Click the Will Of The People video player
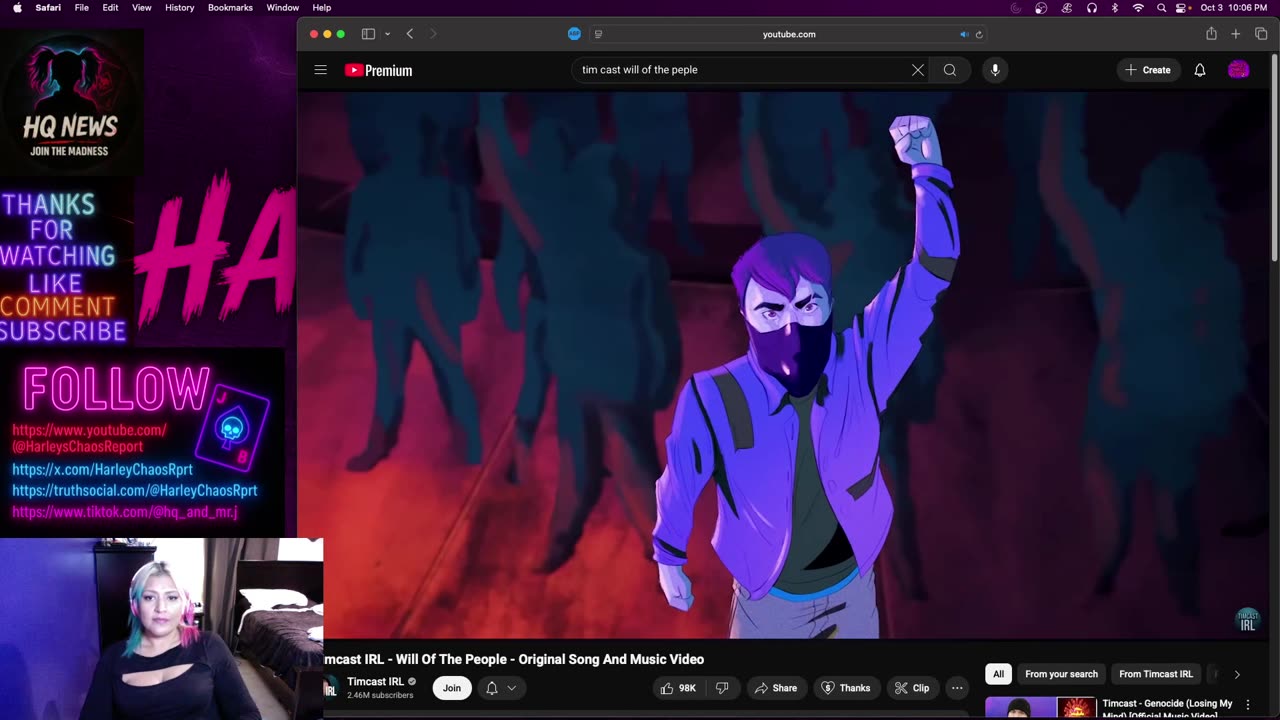1280x720 pixels. tap(782, 365)
